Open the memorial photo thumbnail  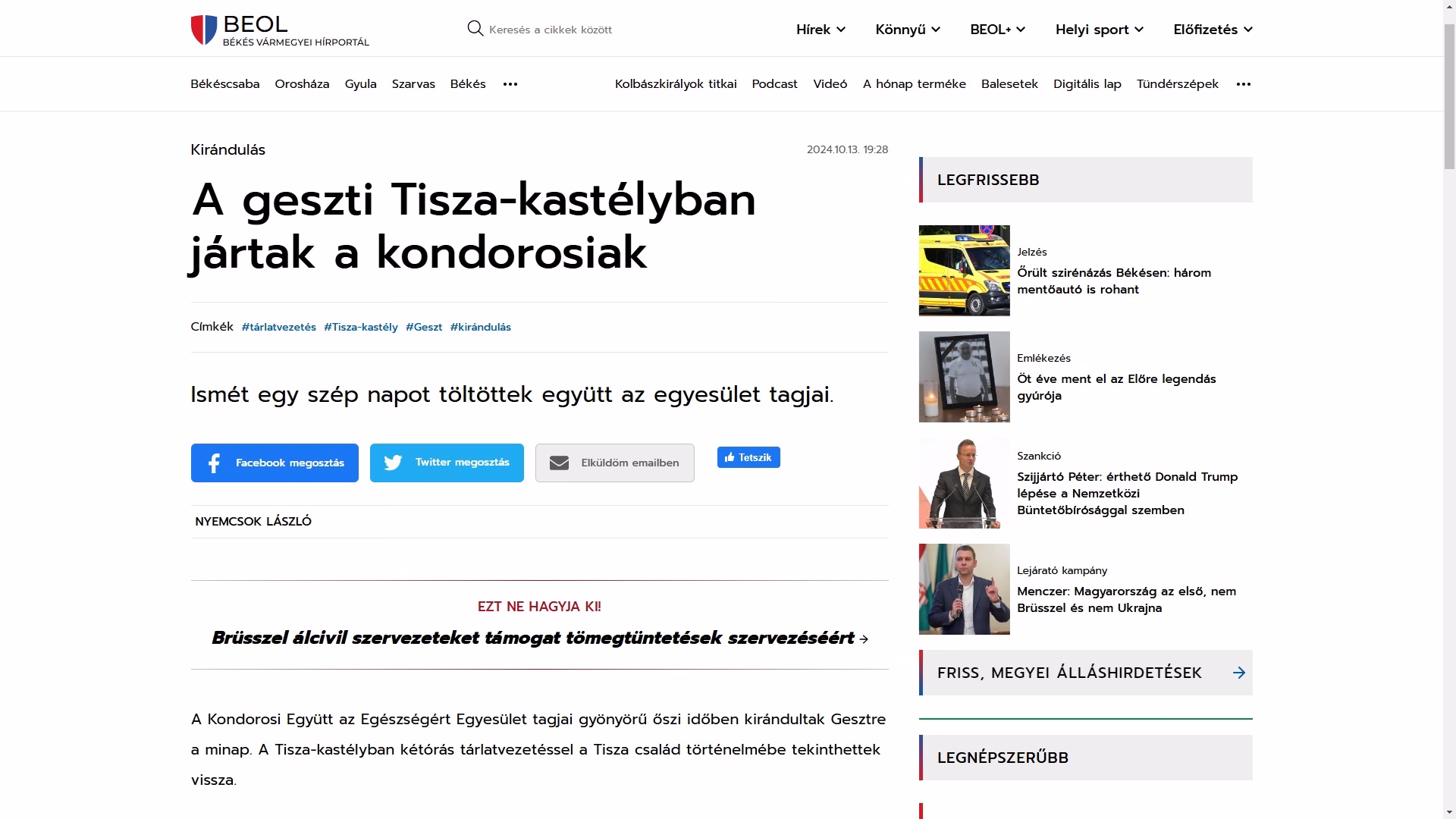point(965,377)
